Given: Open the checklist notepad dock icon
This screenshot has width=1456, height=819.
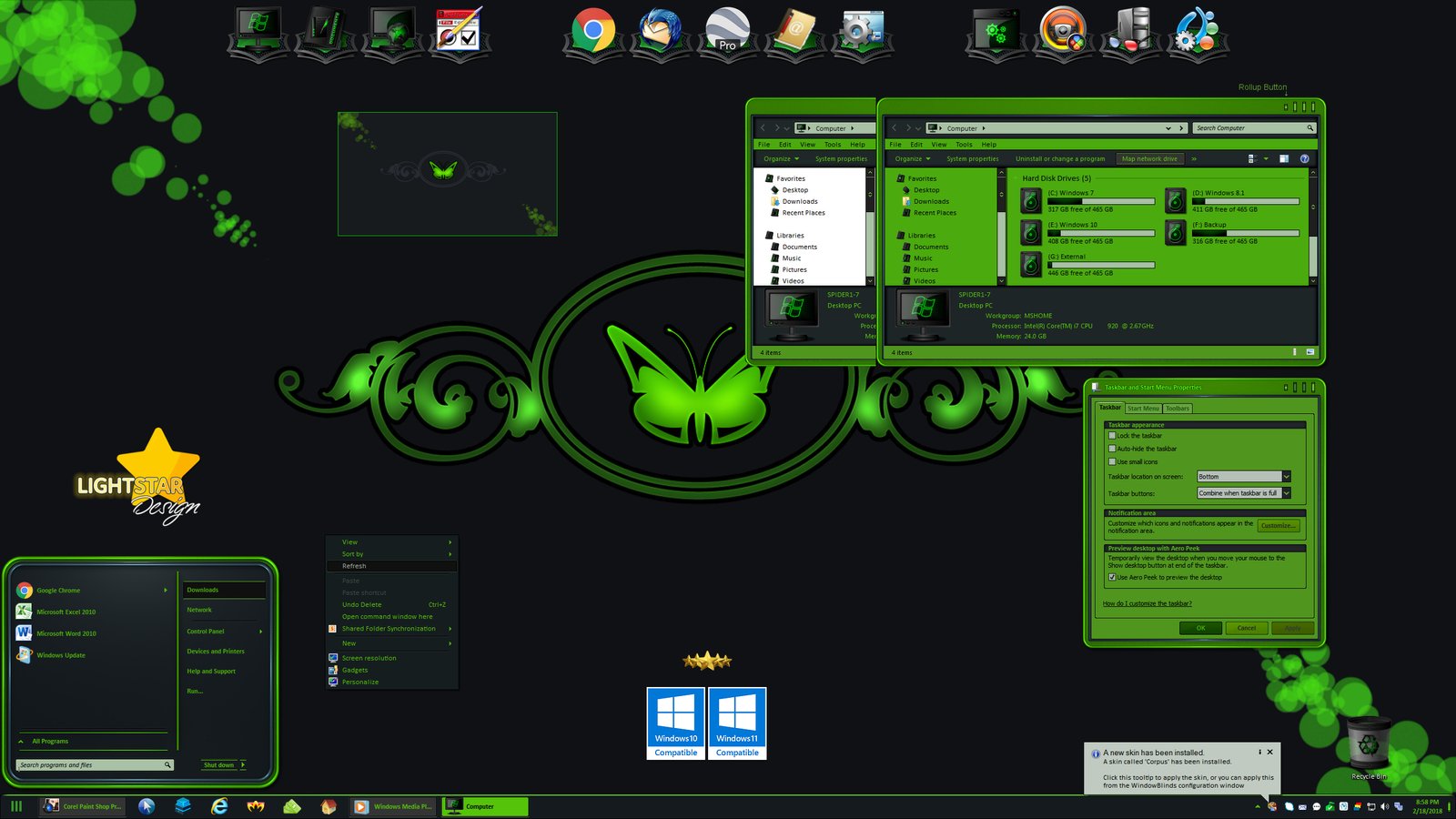Looking at the screenshot, I should [459, 32].
